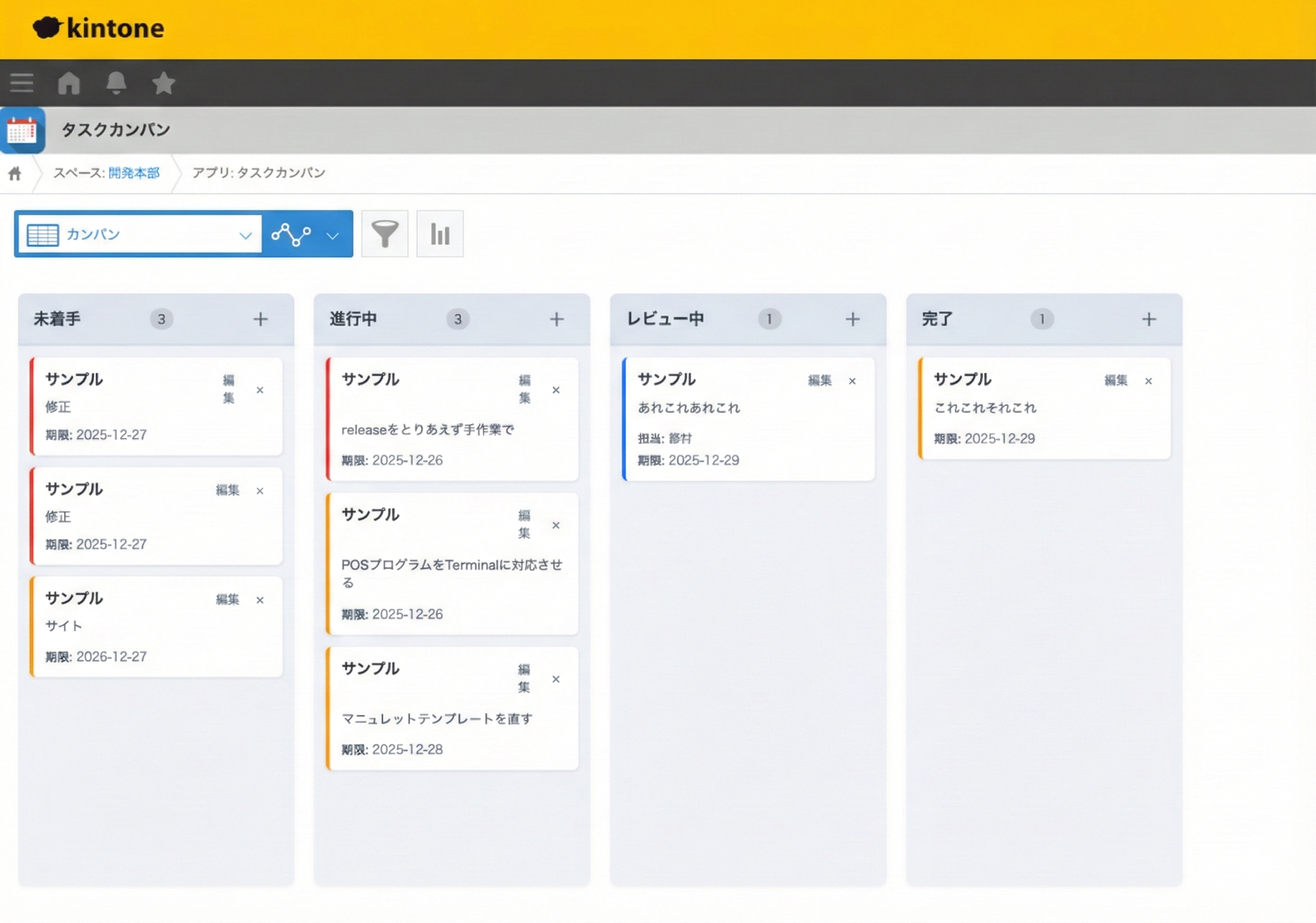Open the filter funnel icon
Viewport: 1316px width, 923px height.
click(385, 234)
